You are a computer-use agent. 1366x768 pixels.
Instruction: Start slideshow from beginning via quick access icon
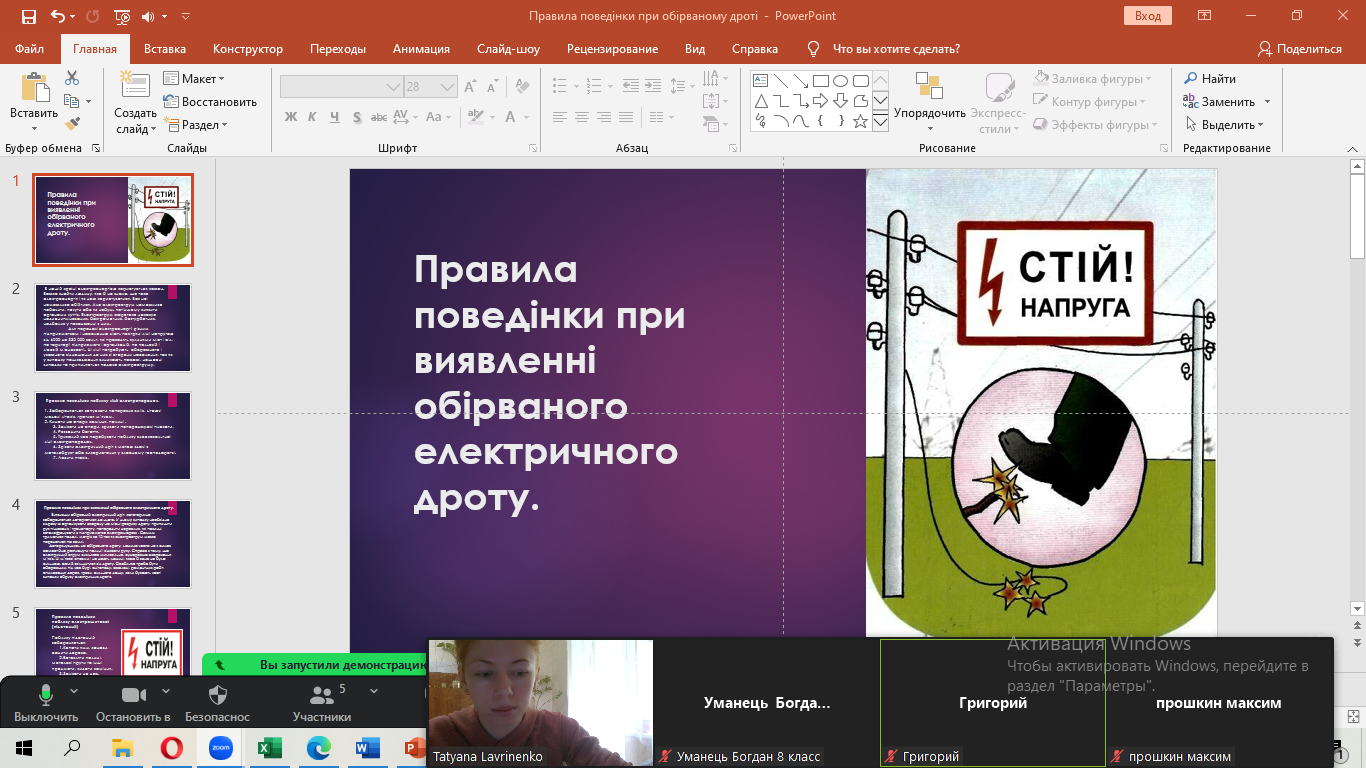click(x=122, y=16)
